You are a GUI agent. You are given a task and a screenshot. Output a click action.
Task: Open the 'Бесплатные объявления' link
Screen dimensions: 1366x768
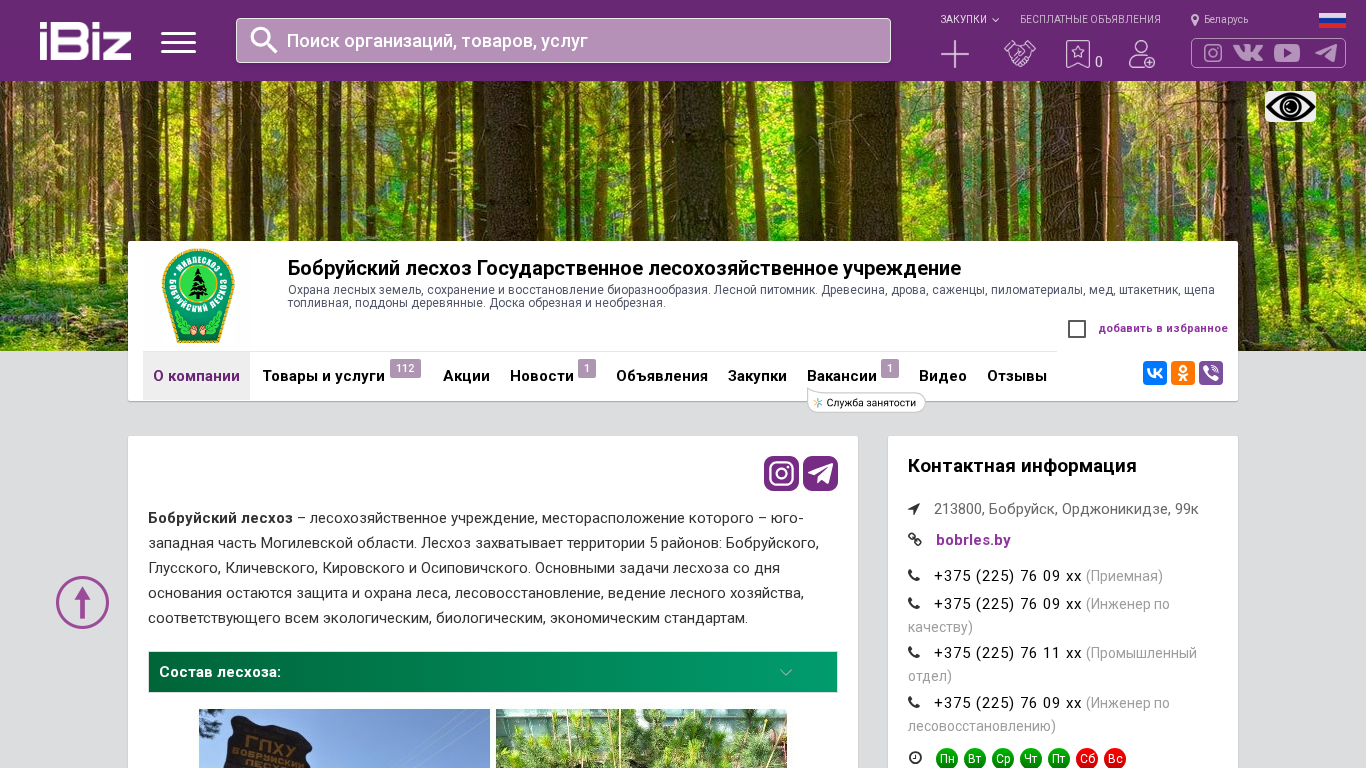pyautogui.click(x=1090, y=20)
